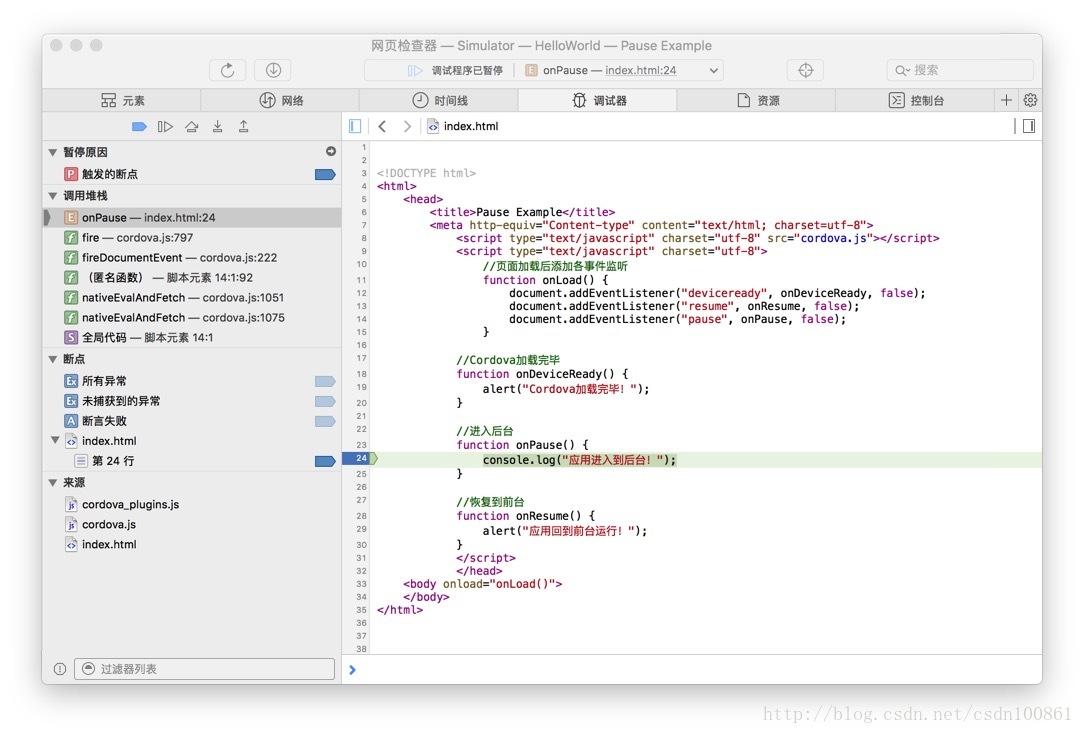Toggle the right details sidebar
Screen dimensions: 1084x734
1029,126
